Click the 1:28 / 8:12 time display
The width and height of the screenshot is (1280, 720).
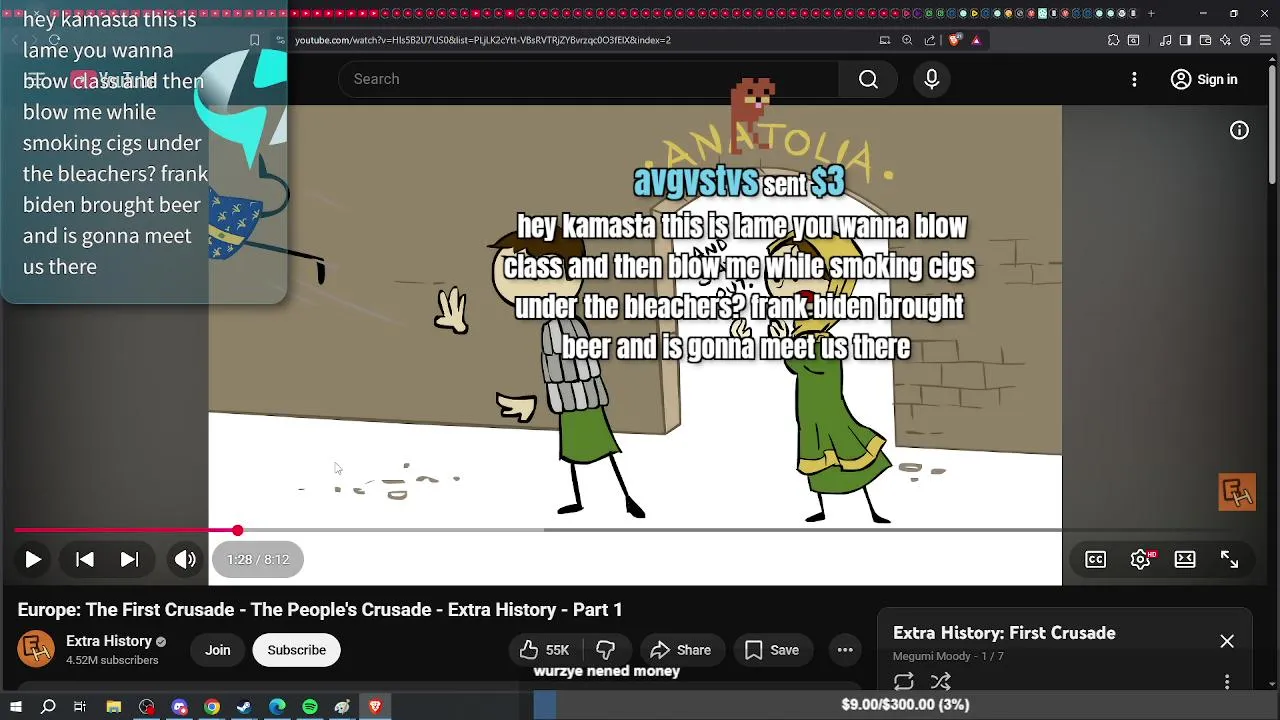coord(258,560)
